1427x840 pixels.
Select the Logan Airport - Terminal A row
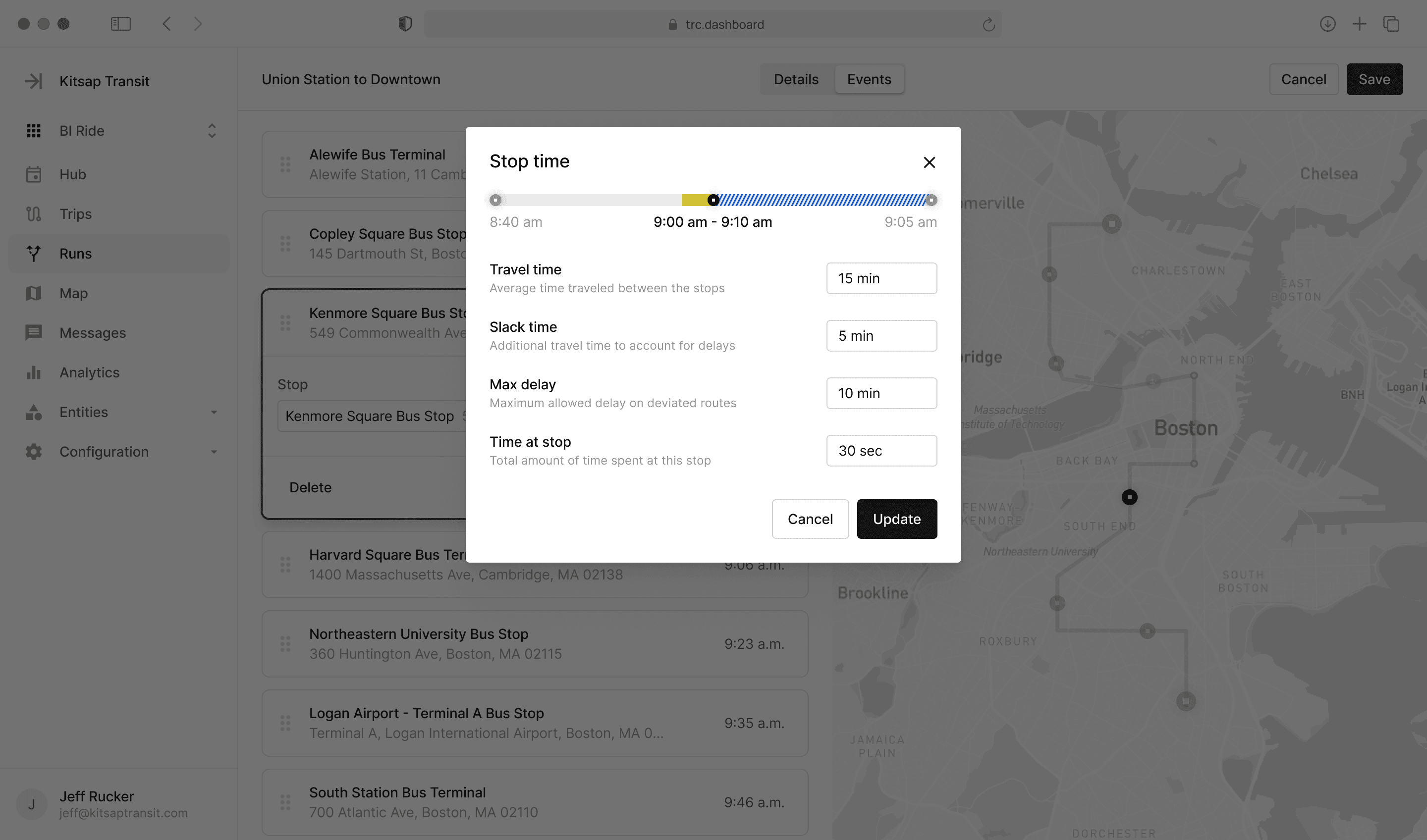pyautogui.click(x=535, y=723)
